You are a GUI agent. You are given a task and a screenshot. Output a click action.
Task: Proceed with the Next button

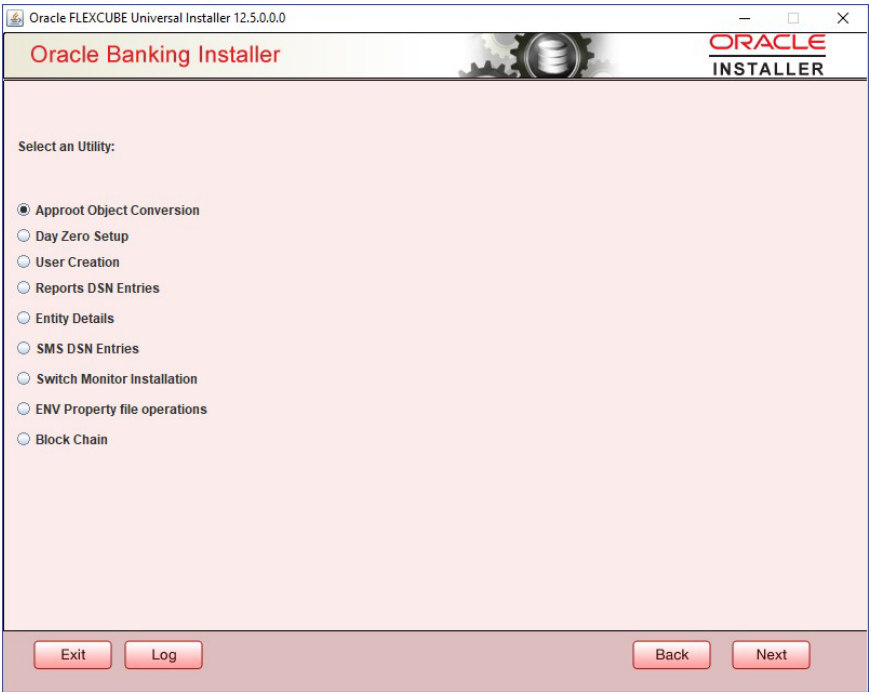coord(771,655)
